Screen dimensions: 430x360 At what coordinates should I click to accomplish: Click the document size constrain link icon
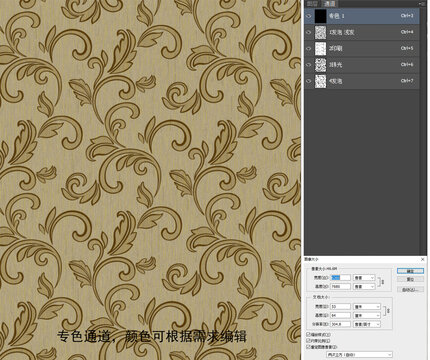click(x=388, y=311)
